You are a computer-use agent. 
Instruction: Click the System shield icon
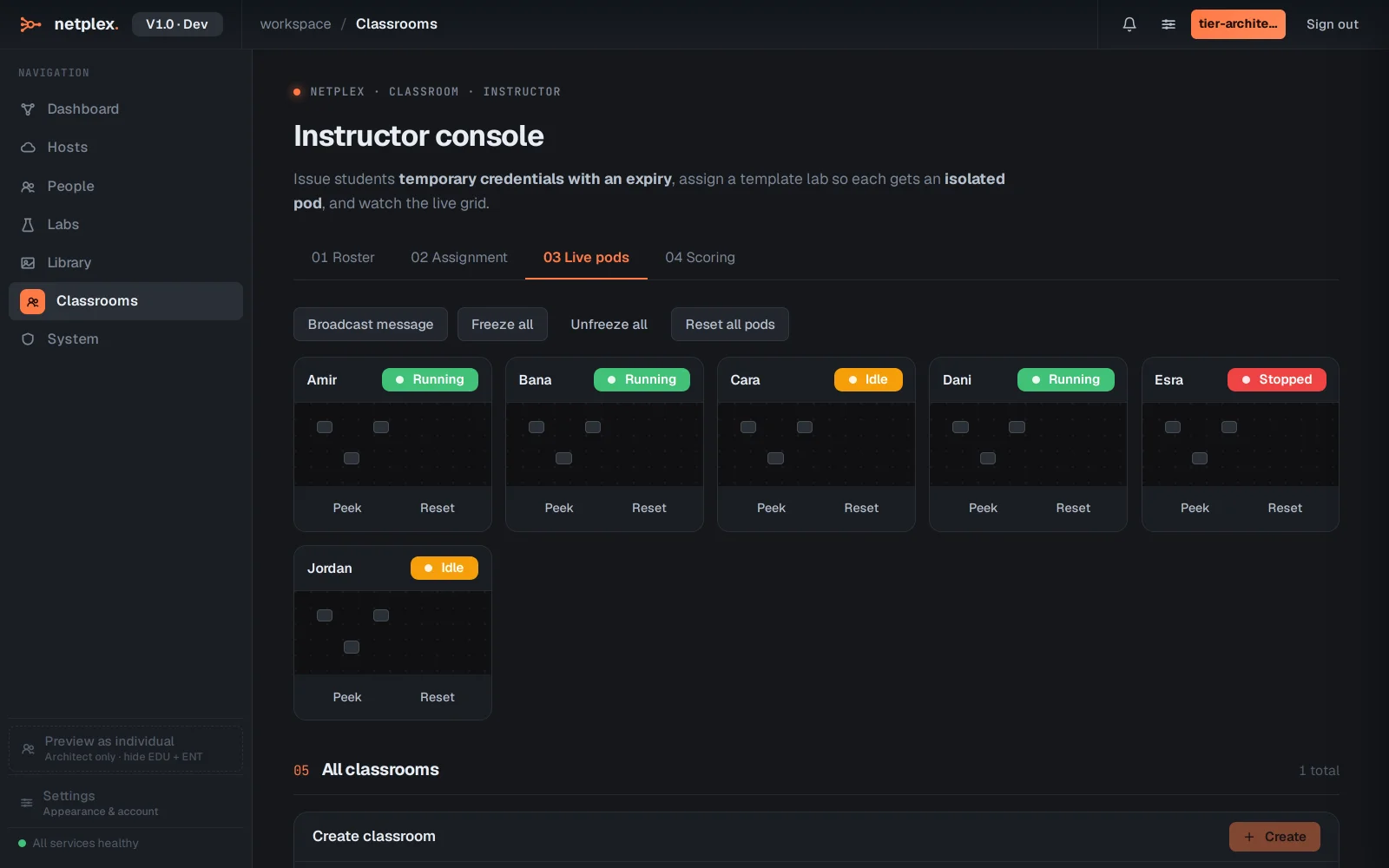click(28, 339)
